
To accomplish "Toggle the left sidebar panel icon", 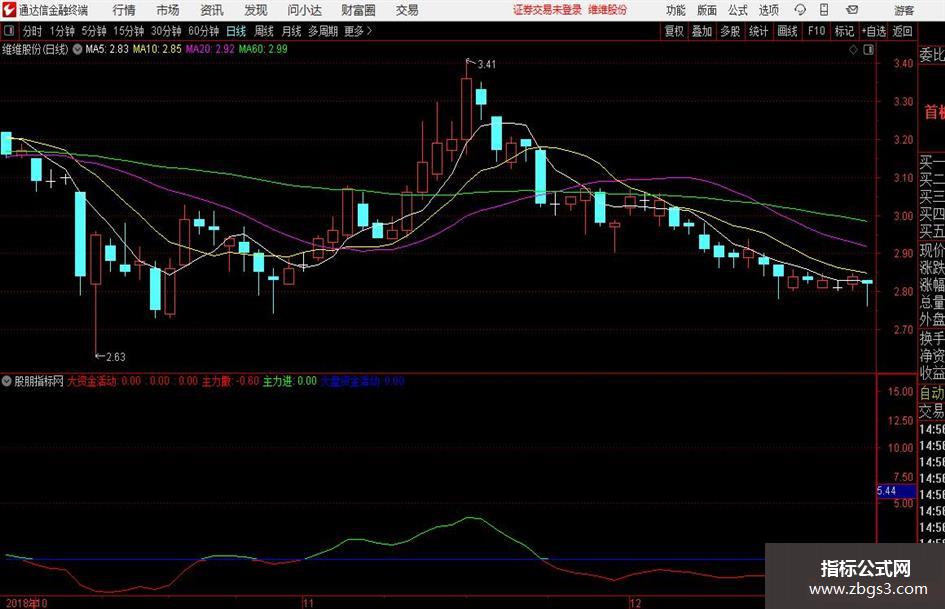I will click(x=9, y=31).
